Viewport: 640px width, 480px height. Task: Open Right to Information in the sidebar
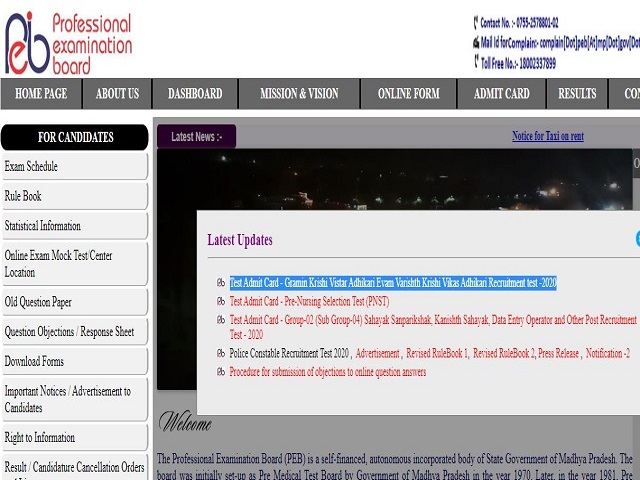(x=75, y=438)
